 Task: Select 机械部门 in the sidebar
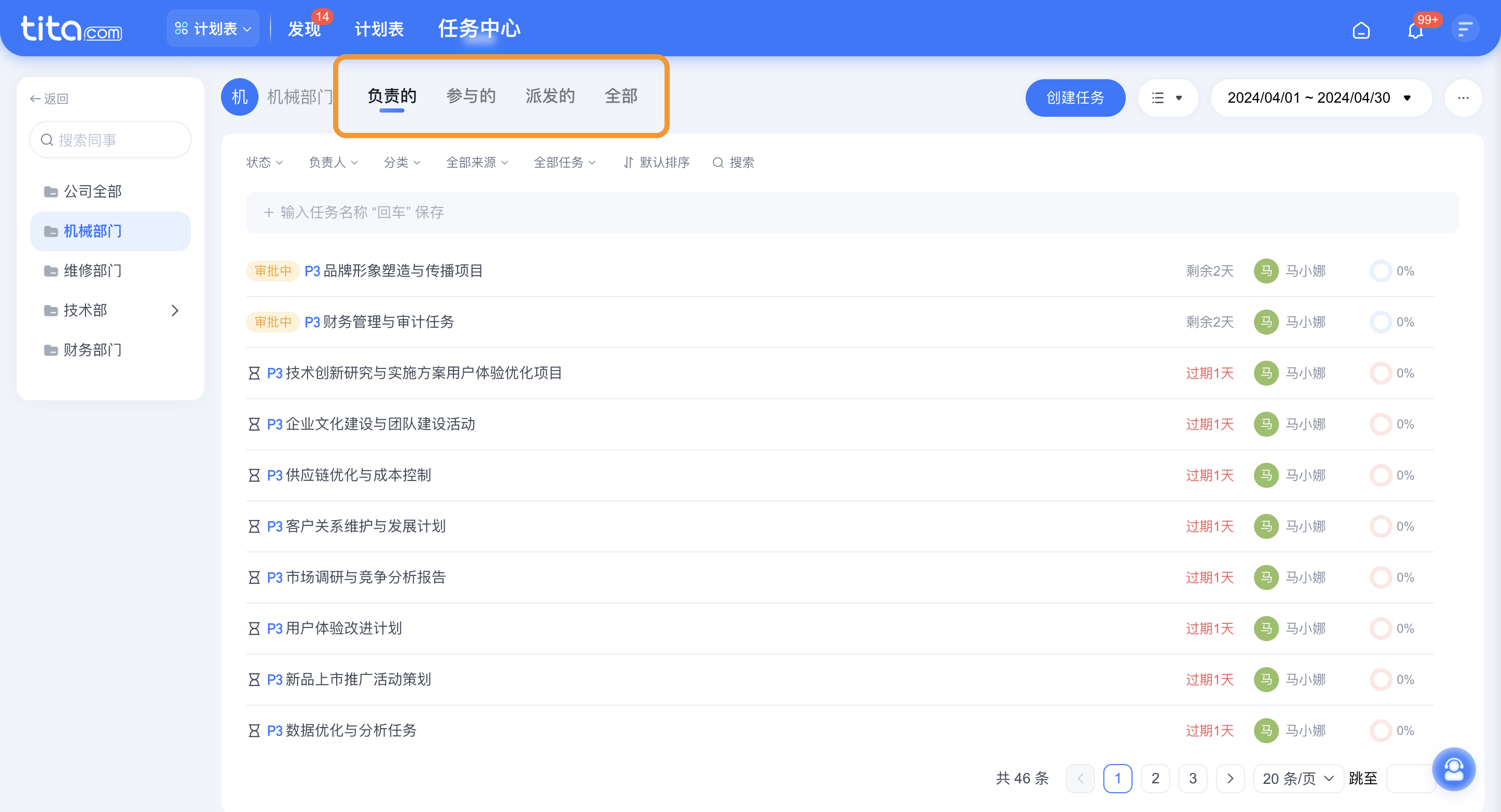click(110, 231)
